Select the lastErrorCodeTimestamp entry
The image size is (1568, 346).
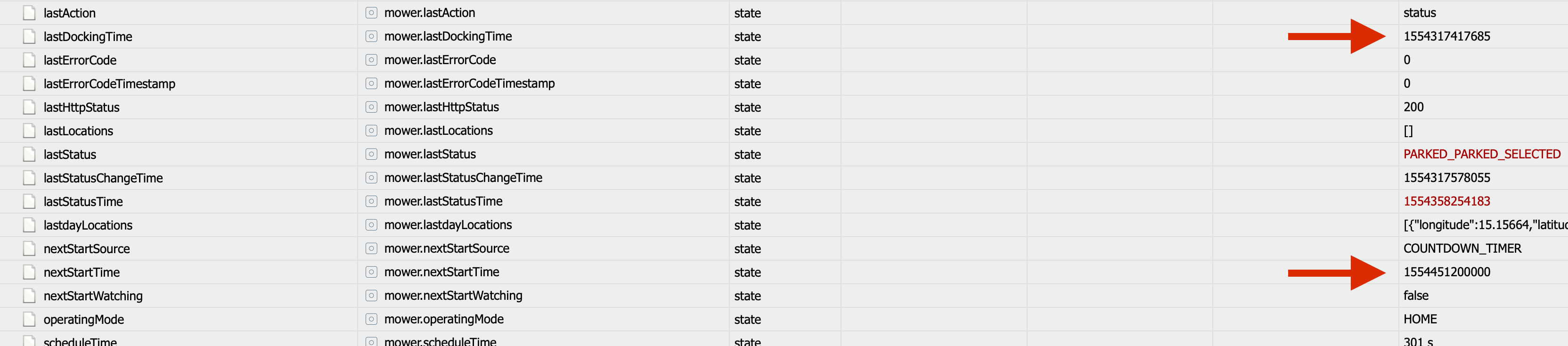tap(110, 84)
